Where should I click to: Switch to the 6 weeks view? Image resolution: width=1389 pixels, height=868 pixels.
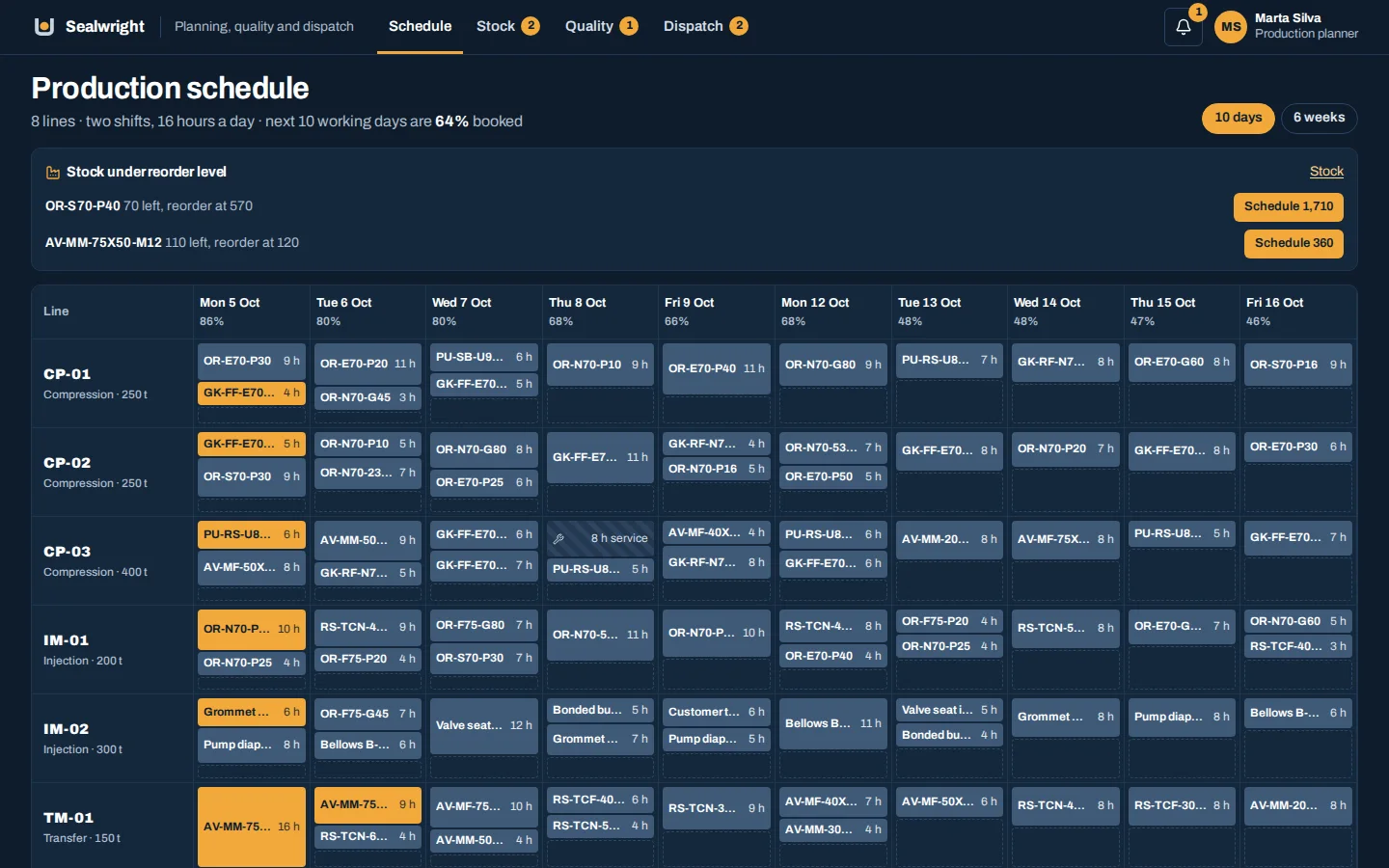point(1320,118)
